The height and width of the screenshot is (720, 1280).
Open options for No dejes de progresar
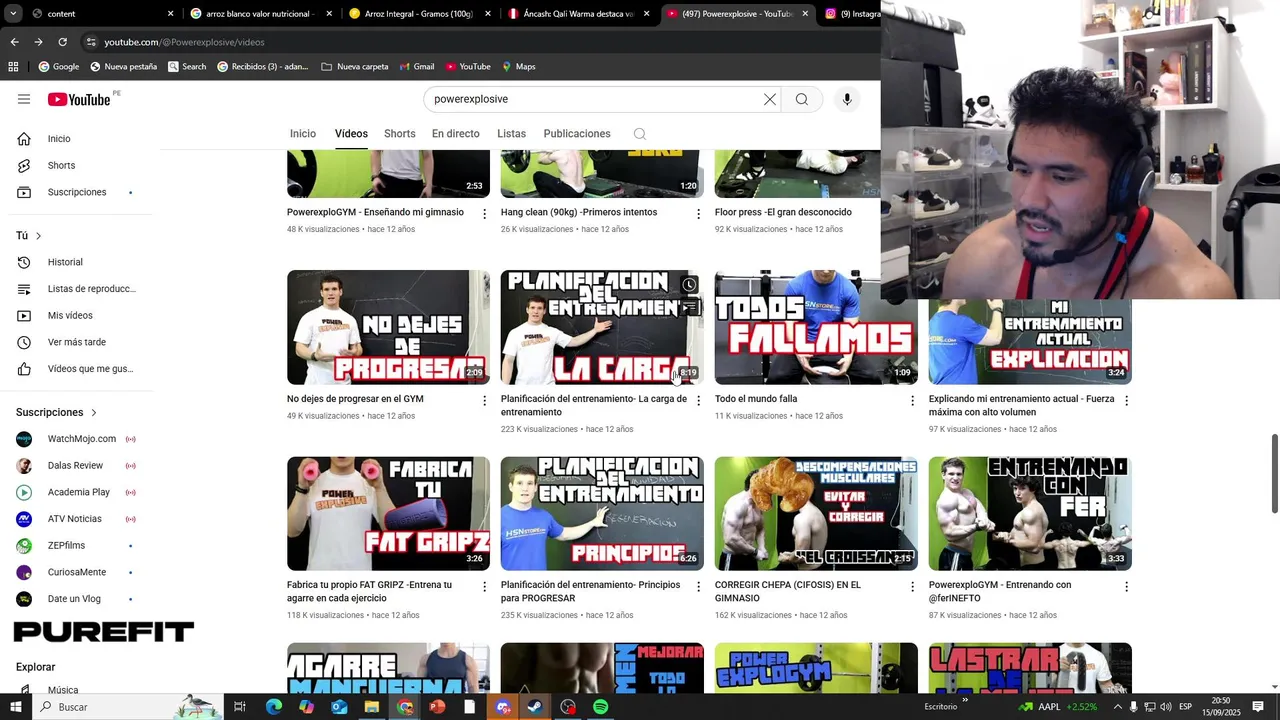[x=485, y=400]
